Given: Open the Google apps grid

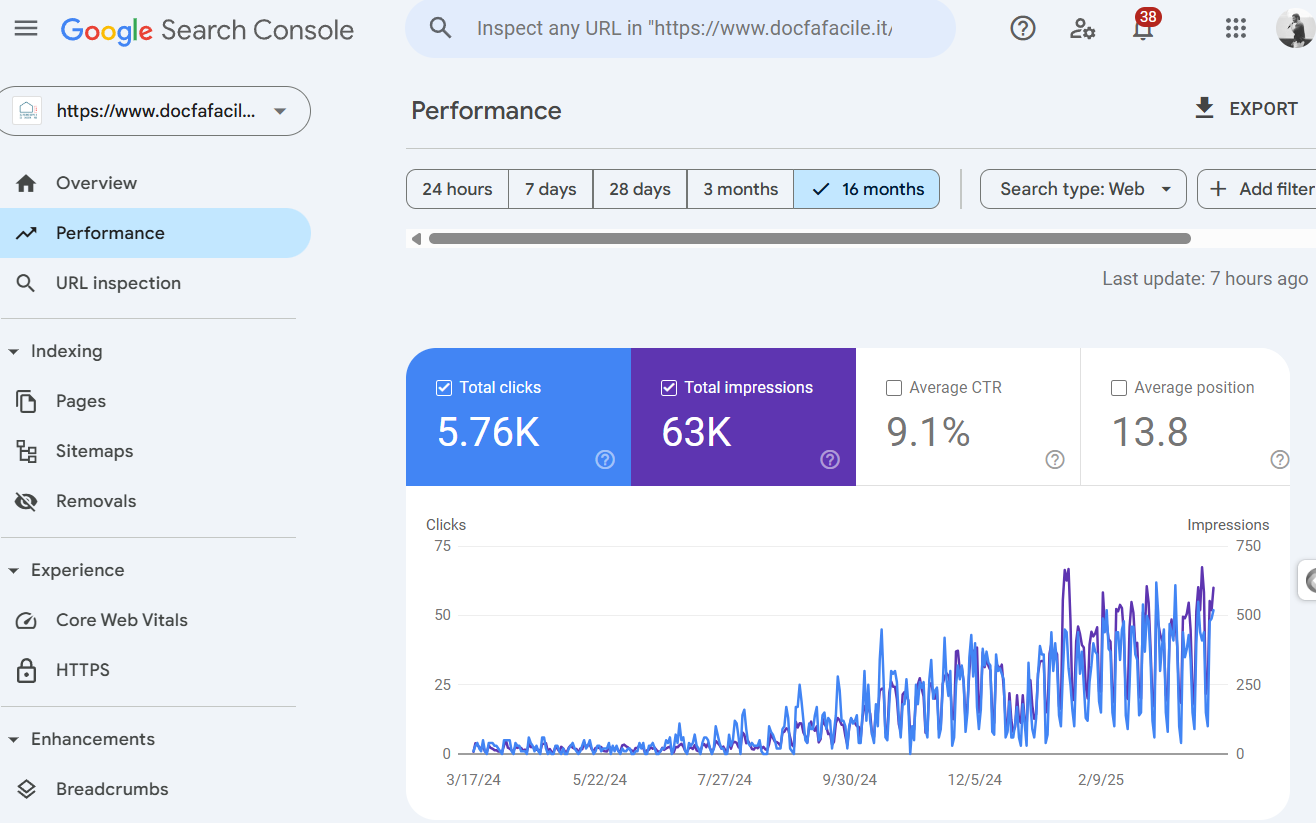Looking at the screenshot, I should tap(1236, 29).
